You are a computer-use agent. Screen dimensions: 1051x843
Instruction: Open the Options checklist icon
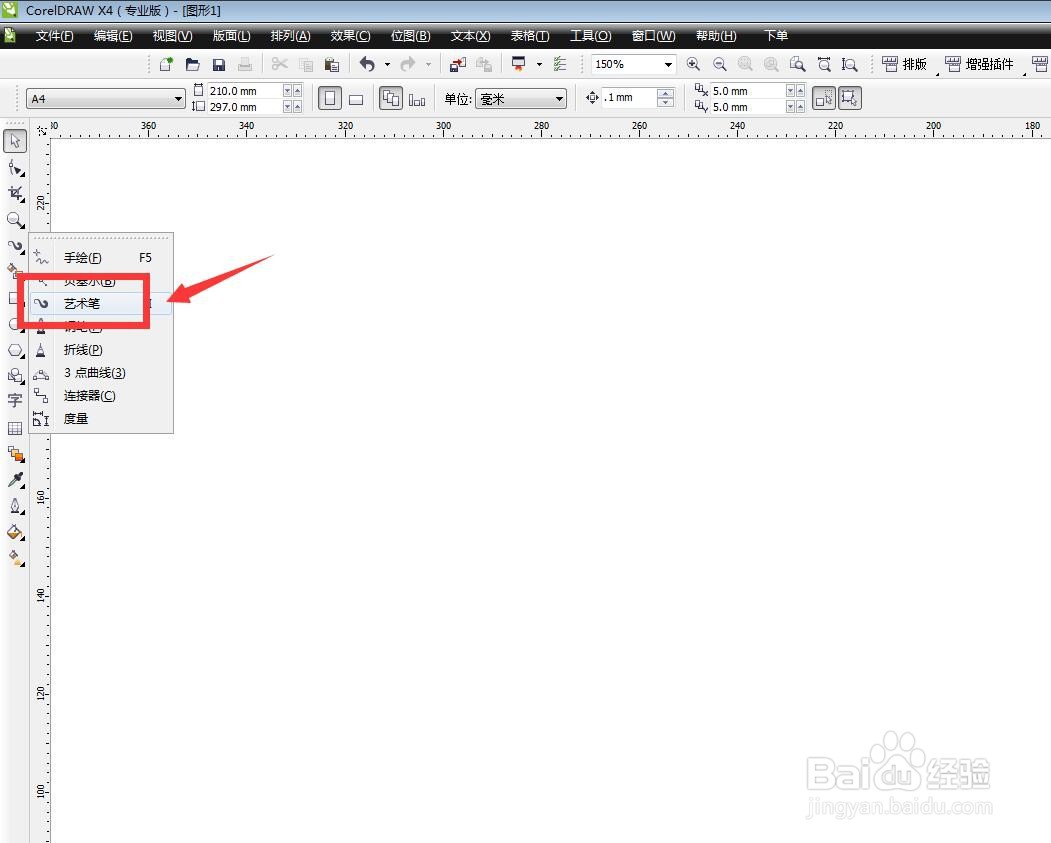point(560,64)
